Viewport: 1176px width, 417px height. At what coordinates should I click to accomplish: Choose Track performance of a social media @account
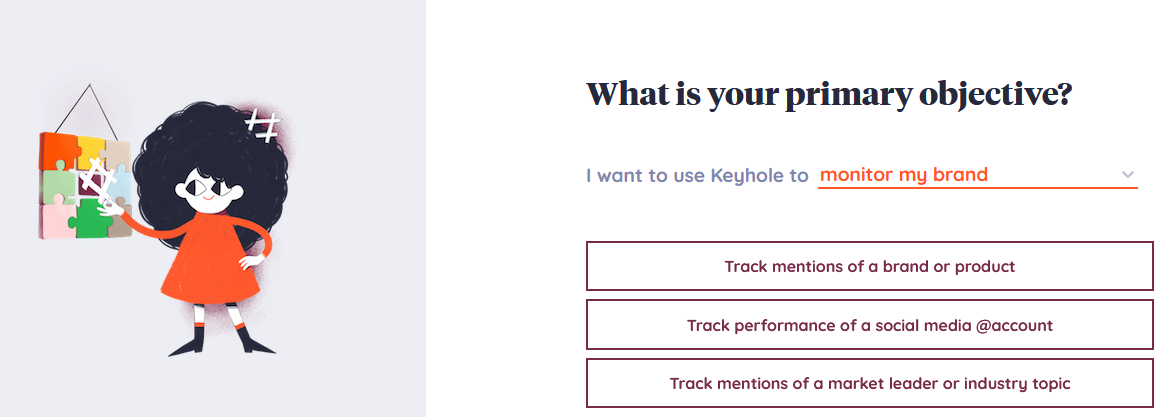[869, 325]
